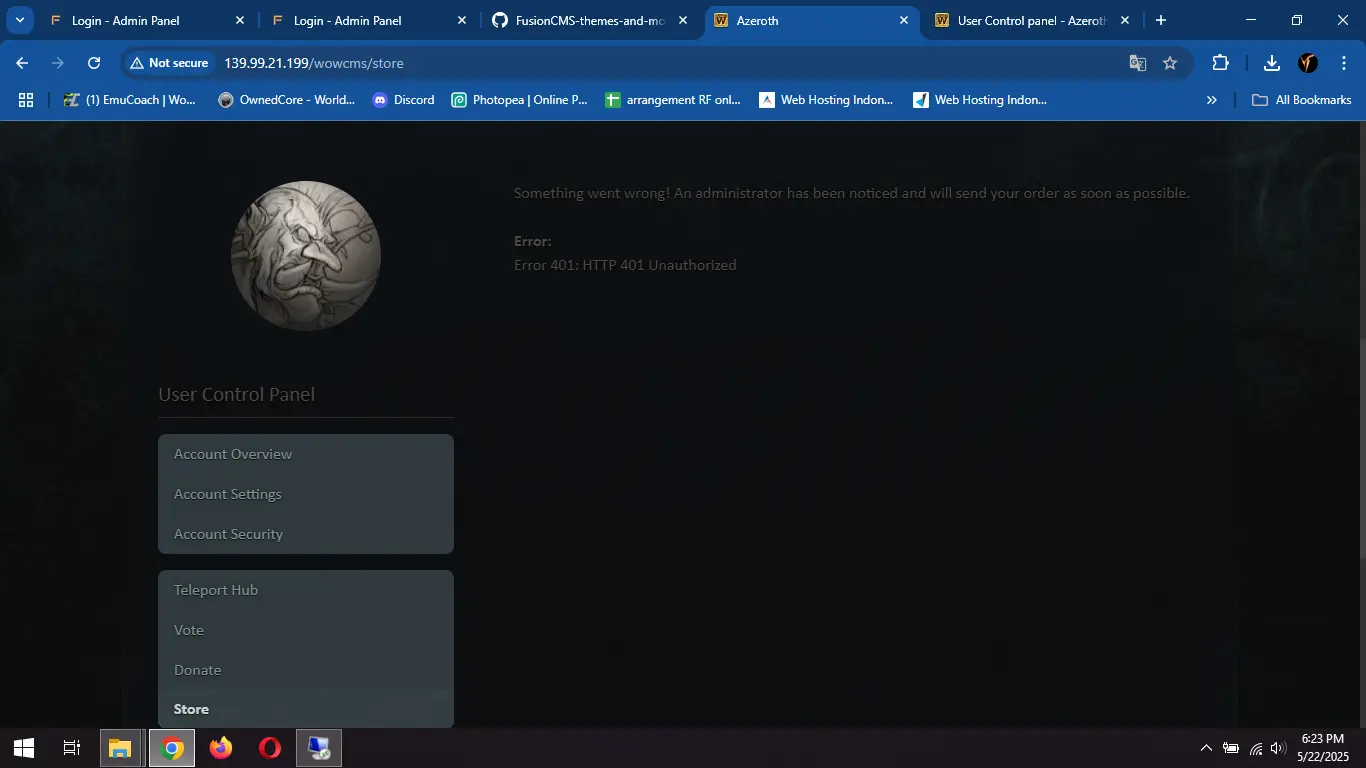
Task: Show hidden system tray icons
Action: pos(1206,748)
